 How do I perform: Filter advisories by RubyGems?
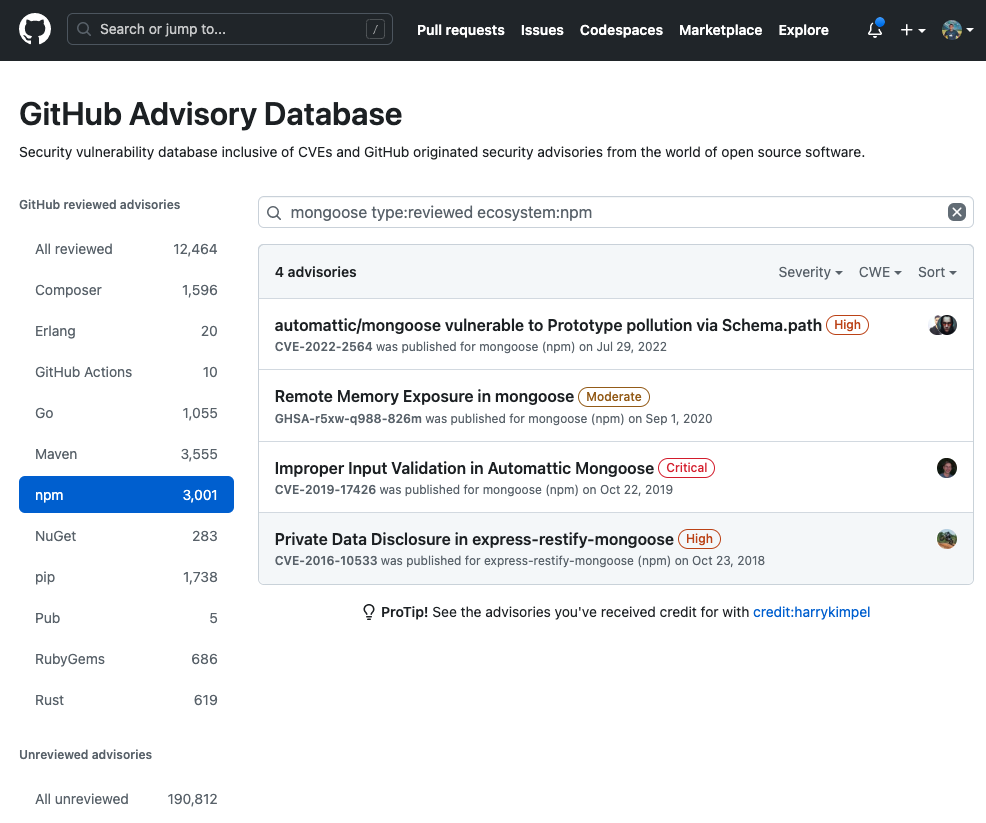pos(126,659)
